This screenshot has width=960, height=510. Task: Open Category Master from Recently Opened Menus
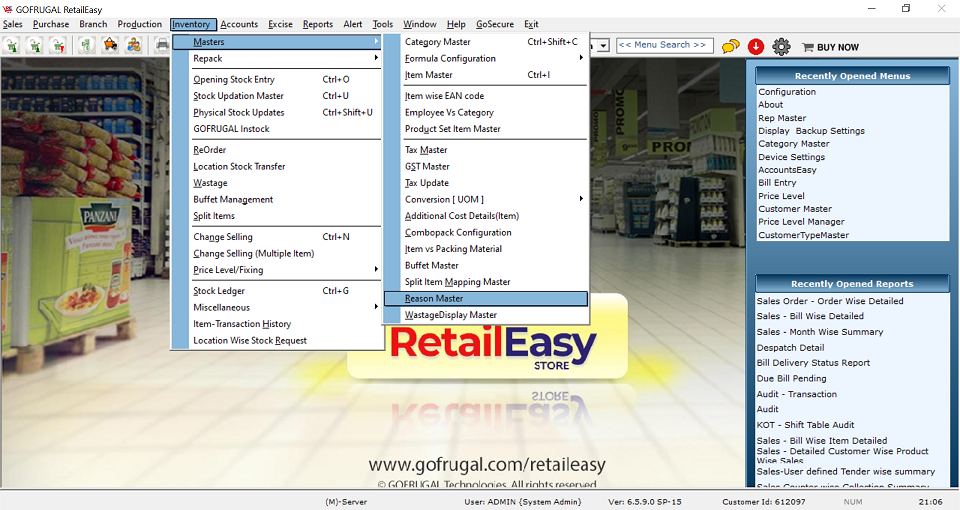click(x=793, y=144)
